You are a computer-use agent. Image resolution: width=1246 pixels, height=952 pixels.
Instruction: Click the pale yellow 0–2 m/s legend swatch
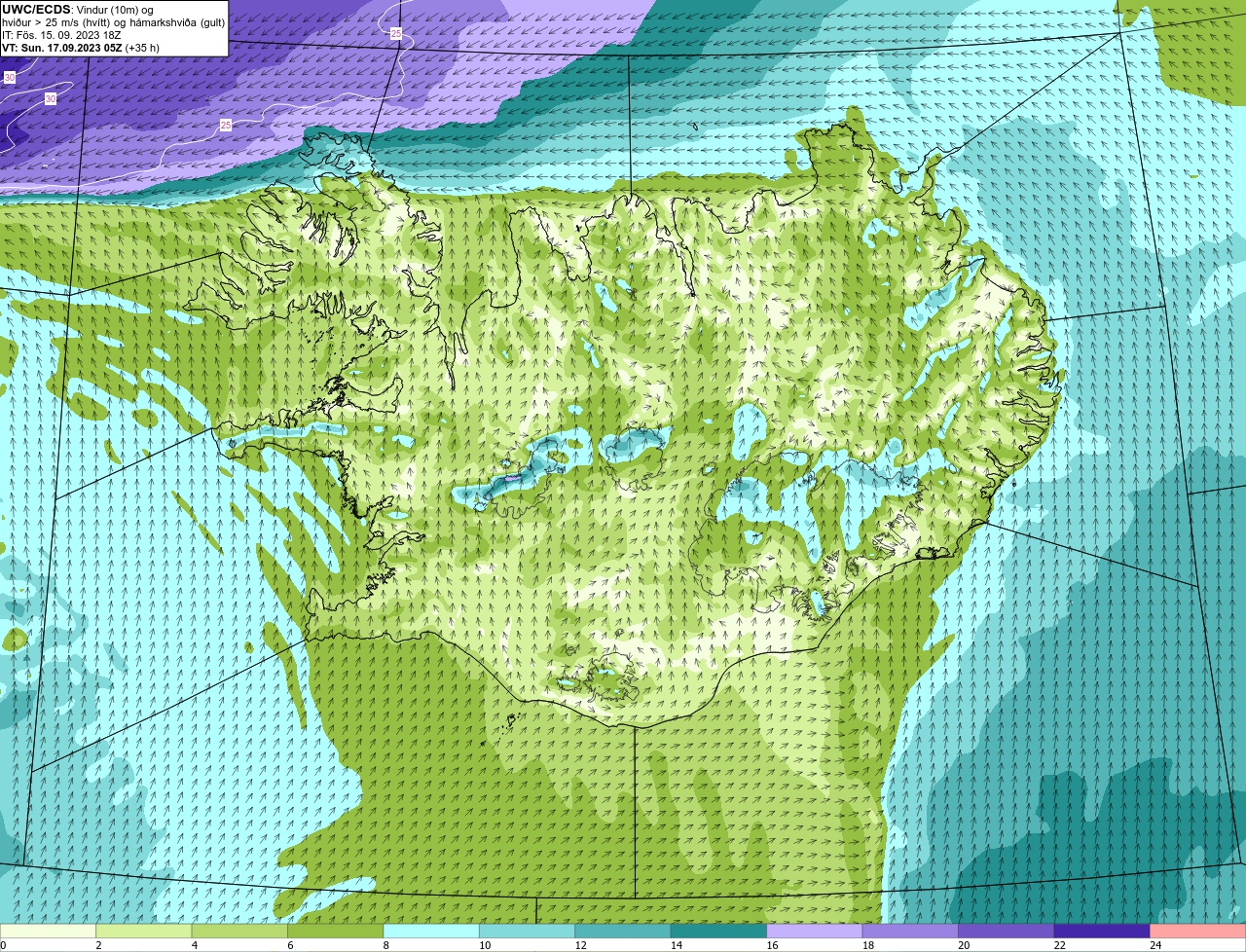point(49,931)
